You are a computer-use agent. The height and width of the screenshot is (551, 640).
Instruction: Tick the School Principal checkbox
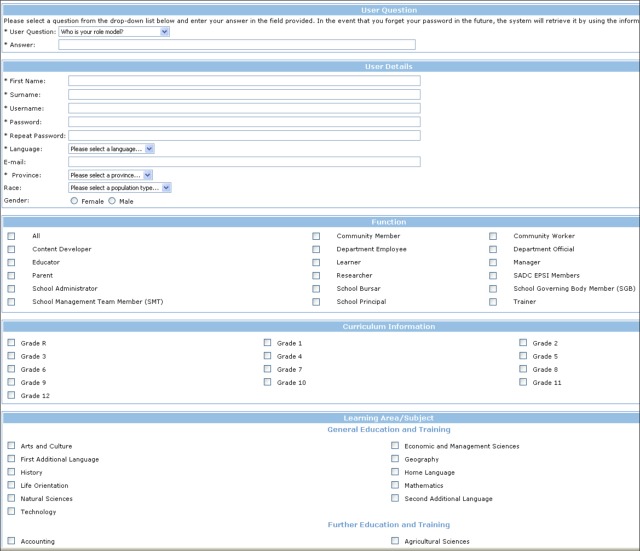316,301
